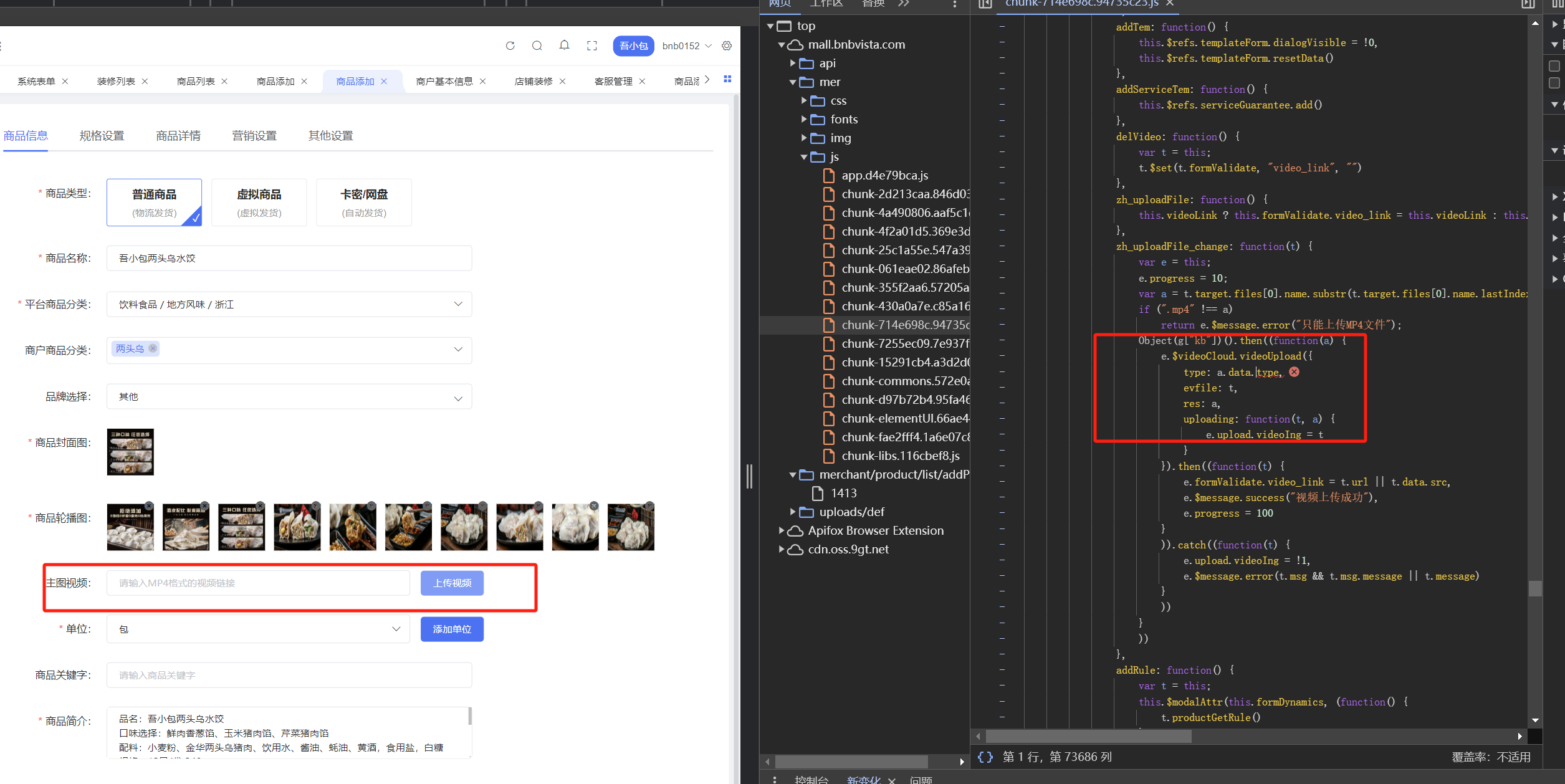Click the code editor vertical scrollbar thumb
Screen dimensions: 1565x784
tap(1535, 588)
